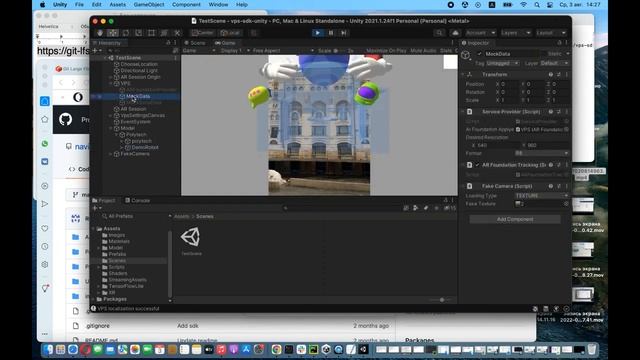Image resolution: width=640 pixels, height=360 pixels.
Task: Select MockData in Hierarchy
Action: [x=138, y=96]
